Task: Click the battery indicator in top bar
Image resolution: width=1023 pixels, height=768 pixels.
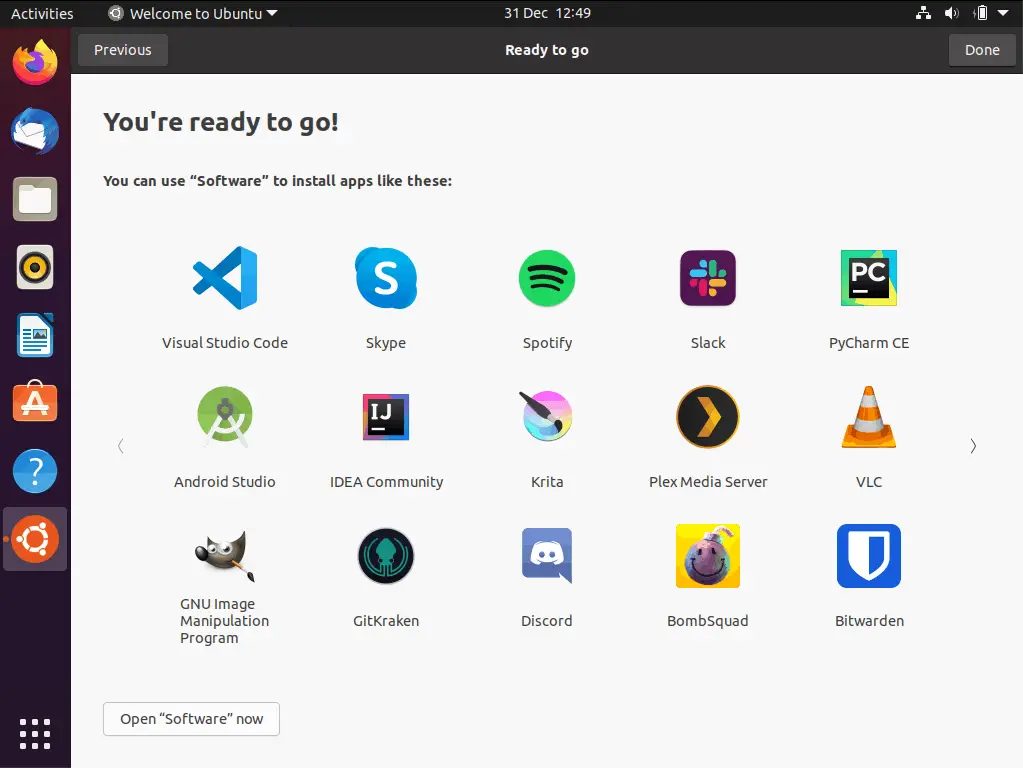Action: 981,13
